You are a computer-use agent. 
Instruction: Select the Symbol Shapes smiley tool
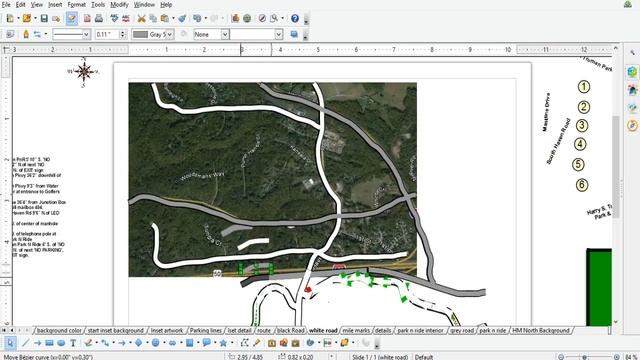tap(156, 343)
